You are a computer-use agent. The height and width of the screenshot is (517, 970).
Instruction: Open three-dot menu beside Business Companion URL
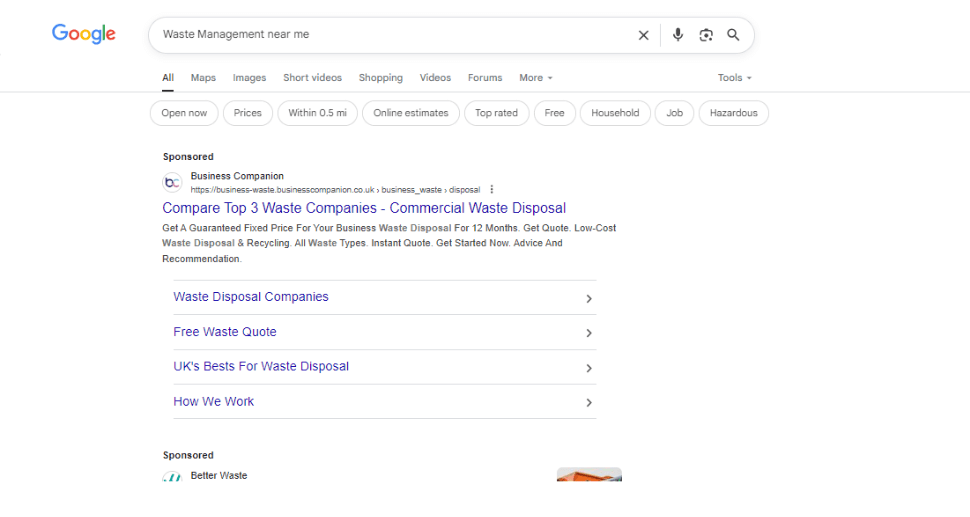pyautogui.click(x=492, y=190)
